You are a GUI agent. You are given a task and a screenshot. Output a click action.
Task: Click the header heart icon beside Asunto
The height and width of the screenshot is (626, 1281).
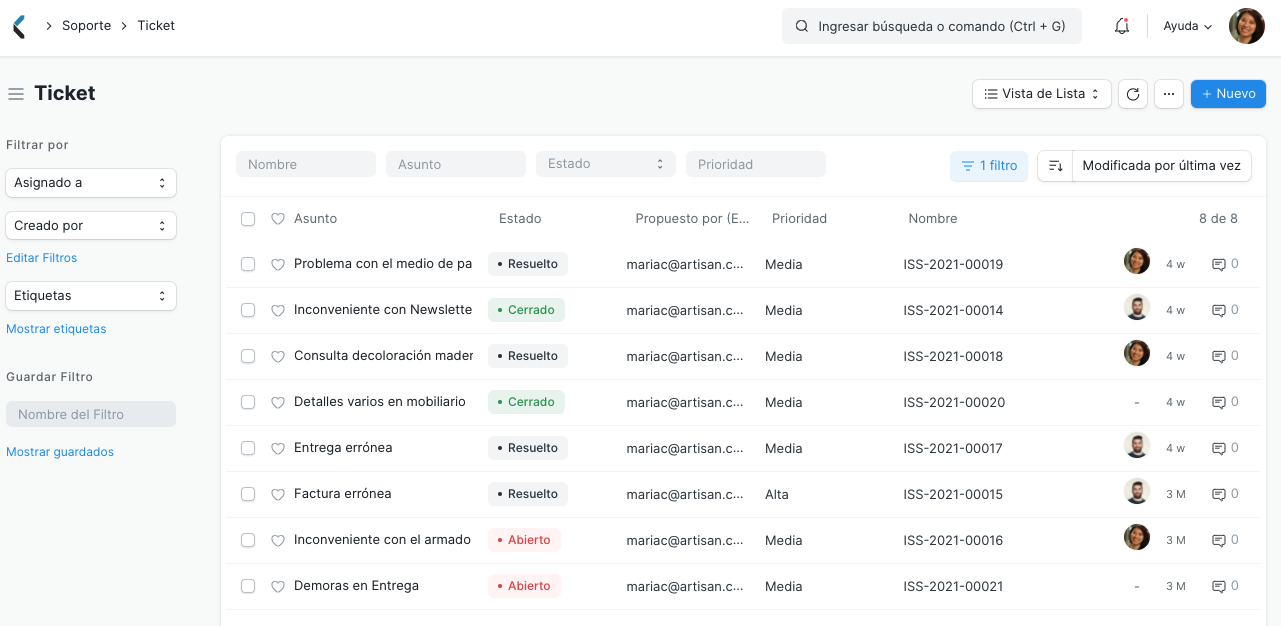278,219
